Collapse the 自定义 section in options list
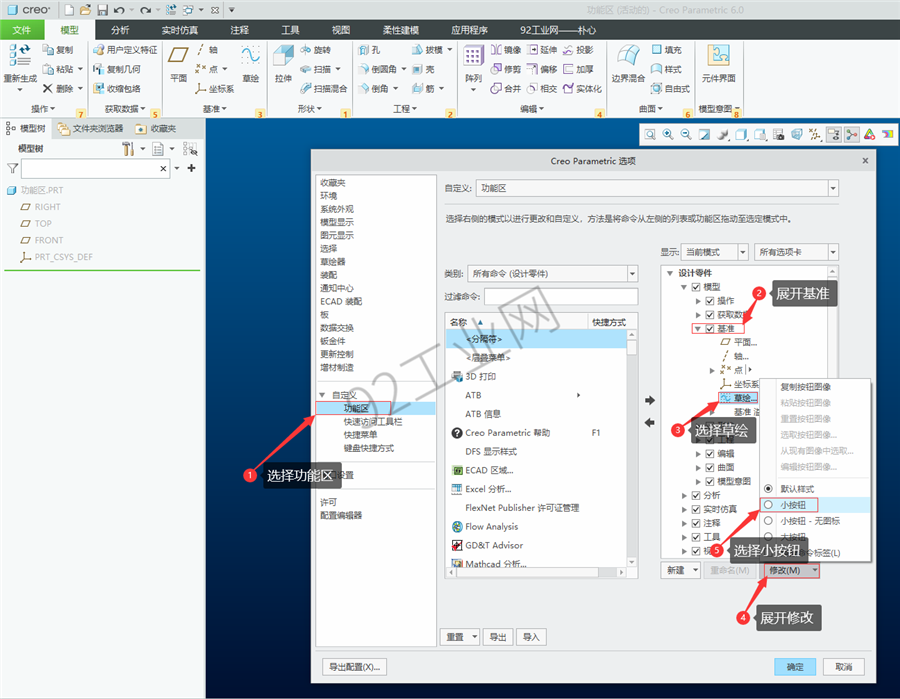 coord(323,395)
